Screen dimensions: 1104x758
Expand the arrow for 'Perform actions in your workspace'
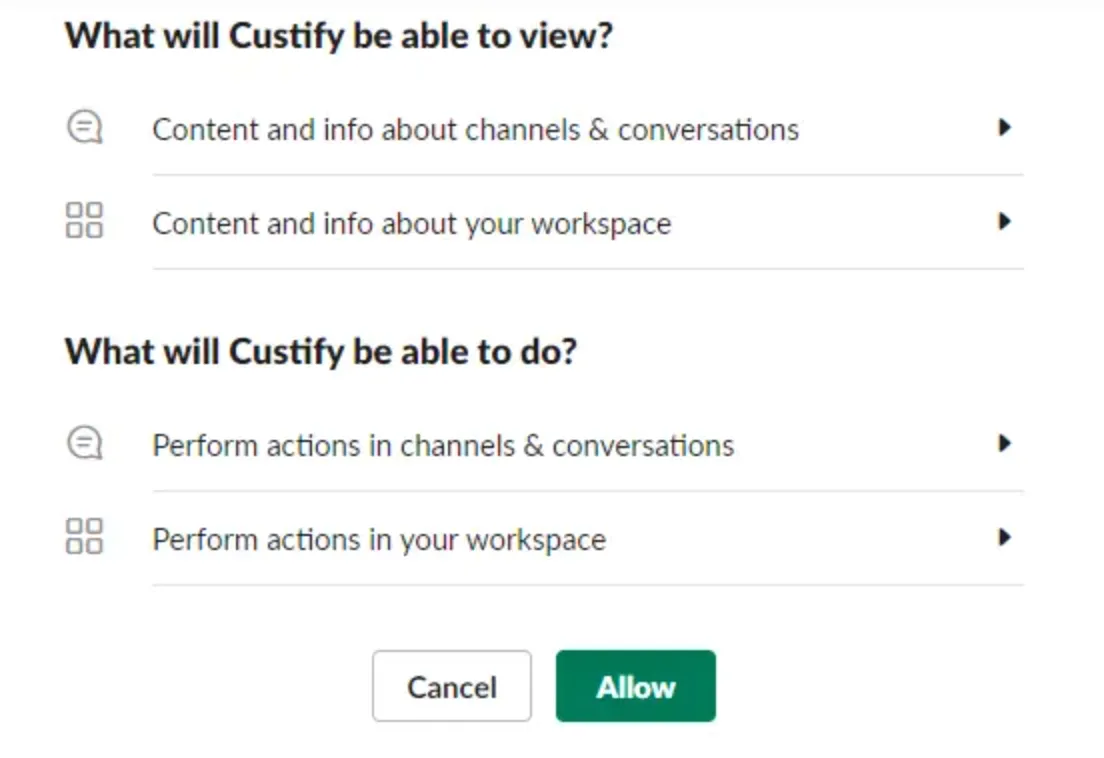[x=1005, y=538]
